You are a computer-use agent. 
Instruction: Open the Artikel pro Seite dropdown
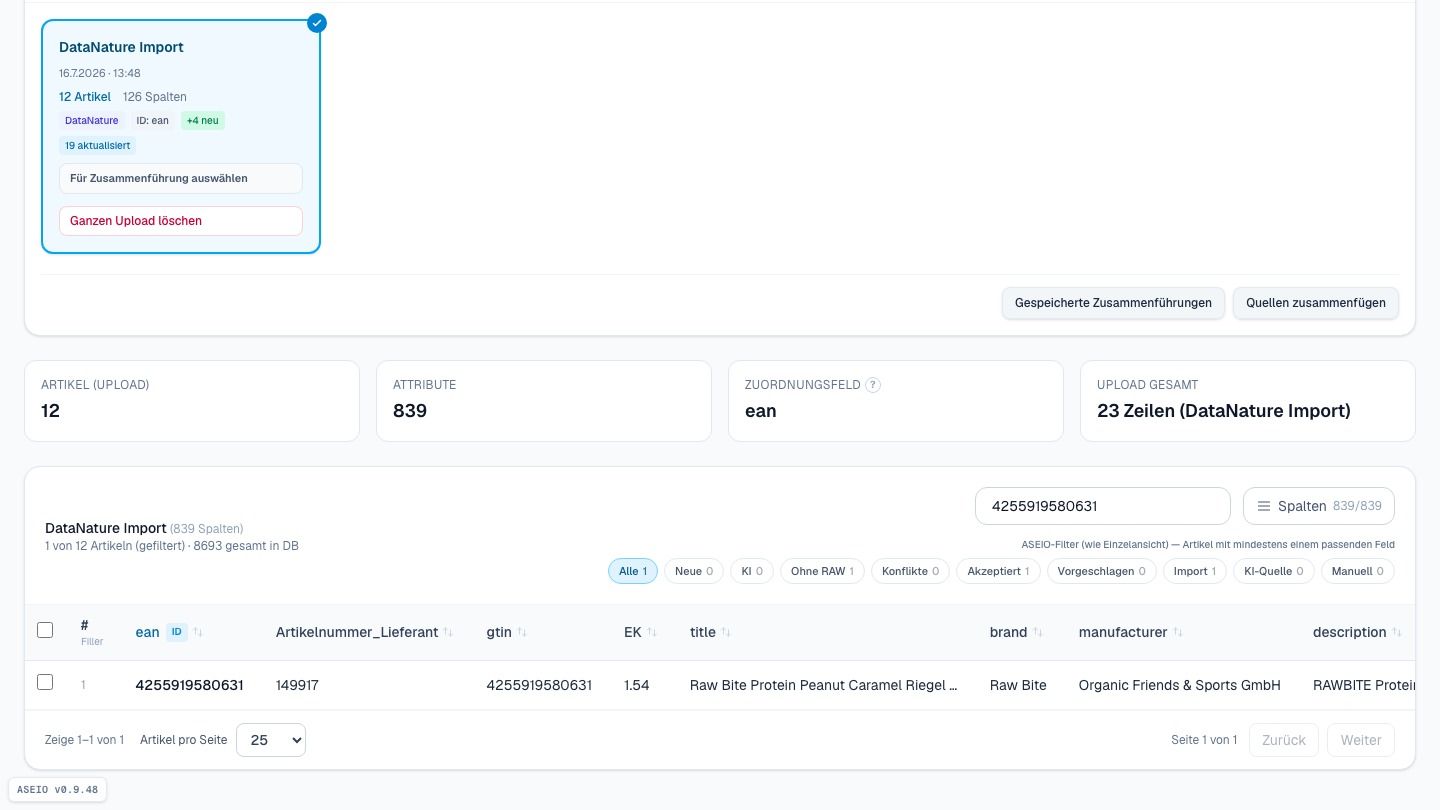pos(271,740)
